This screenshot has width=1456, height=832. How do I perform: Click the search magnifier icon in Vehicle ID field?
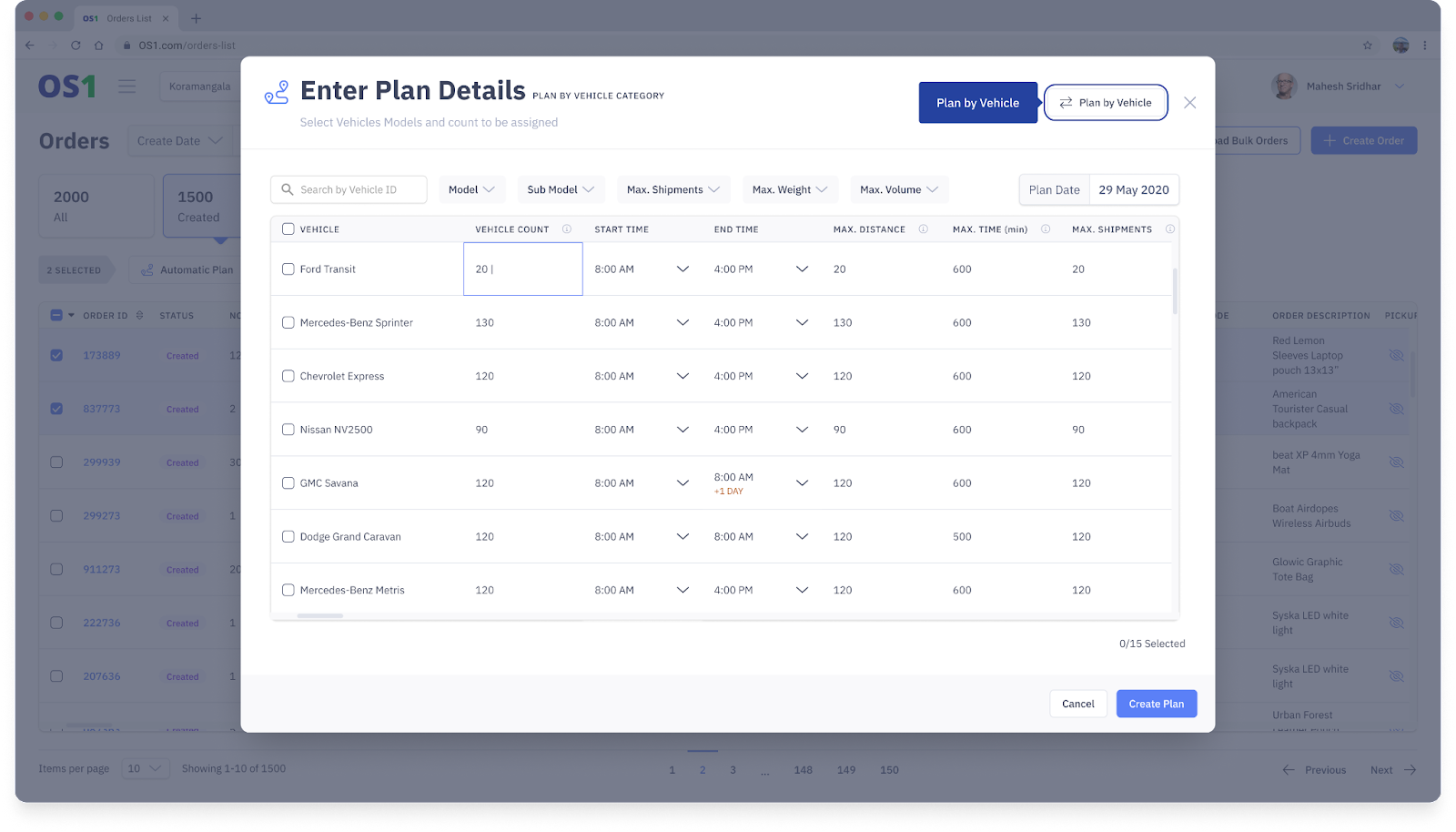[x=288, y=190]
